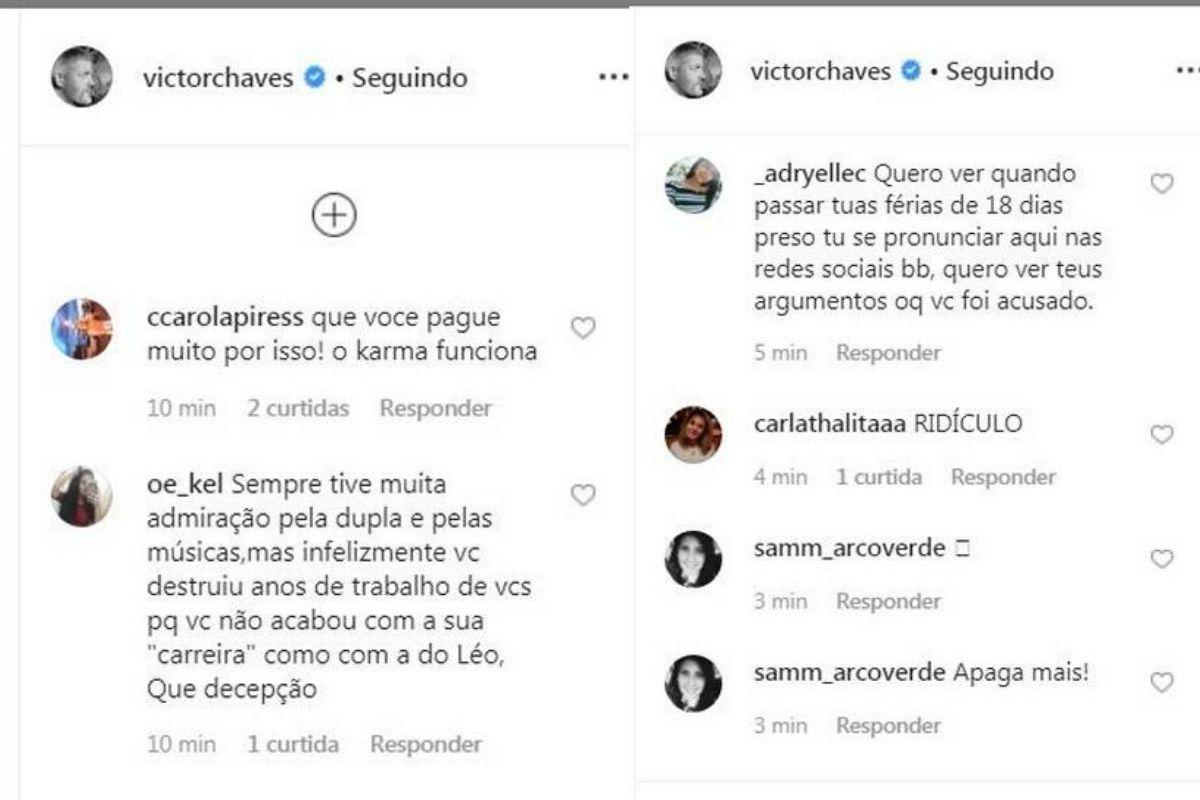This screenshot has width=1200, height=800.
Task: Open ccarolapiress profile avatar
Action: (x=82, y=328)
